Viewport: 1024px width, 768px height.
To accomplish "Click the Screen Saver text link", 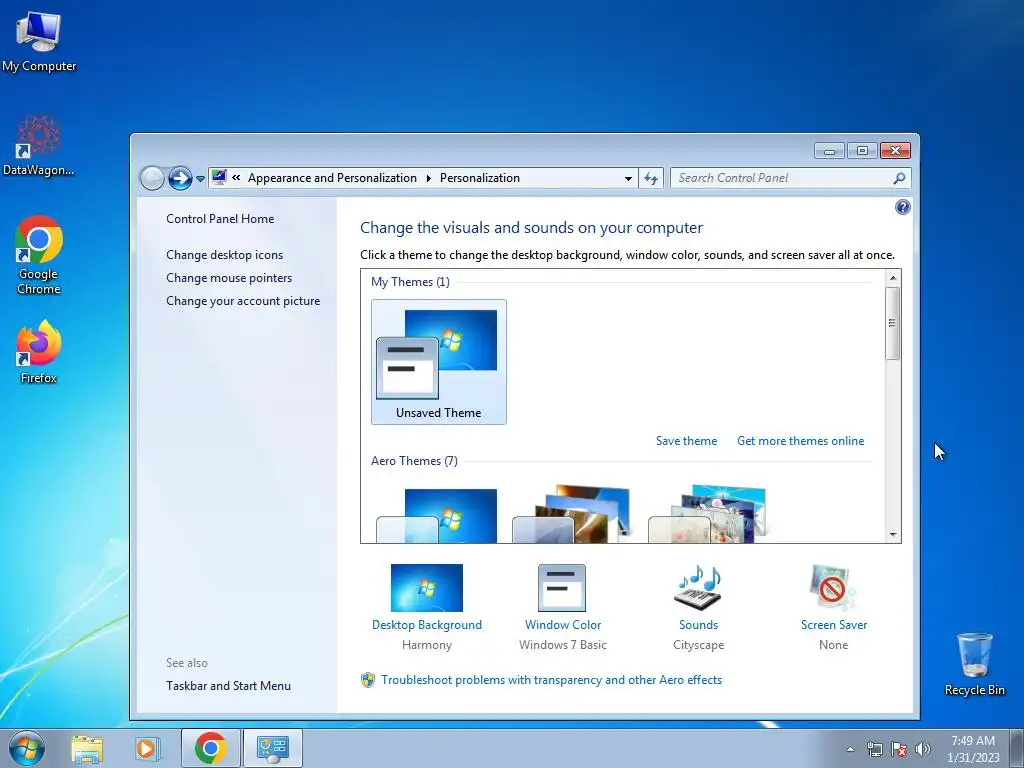I will pyautogui.click(x=834, y=625).
